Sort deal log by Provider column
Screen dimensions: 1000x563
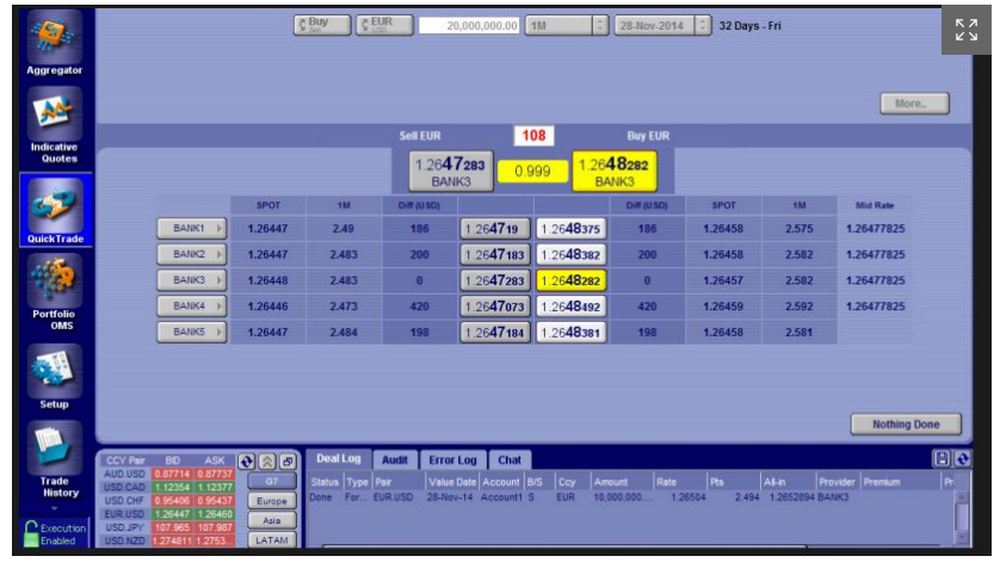coord(837,482)
